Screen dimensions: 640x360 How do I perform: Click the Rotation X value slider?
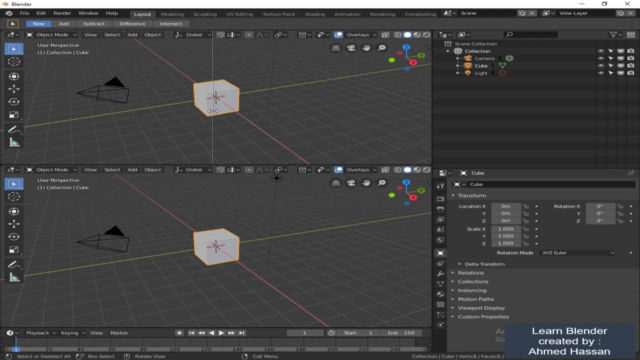coord(600,207)
